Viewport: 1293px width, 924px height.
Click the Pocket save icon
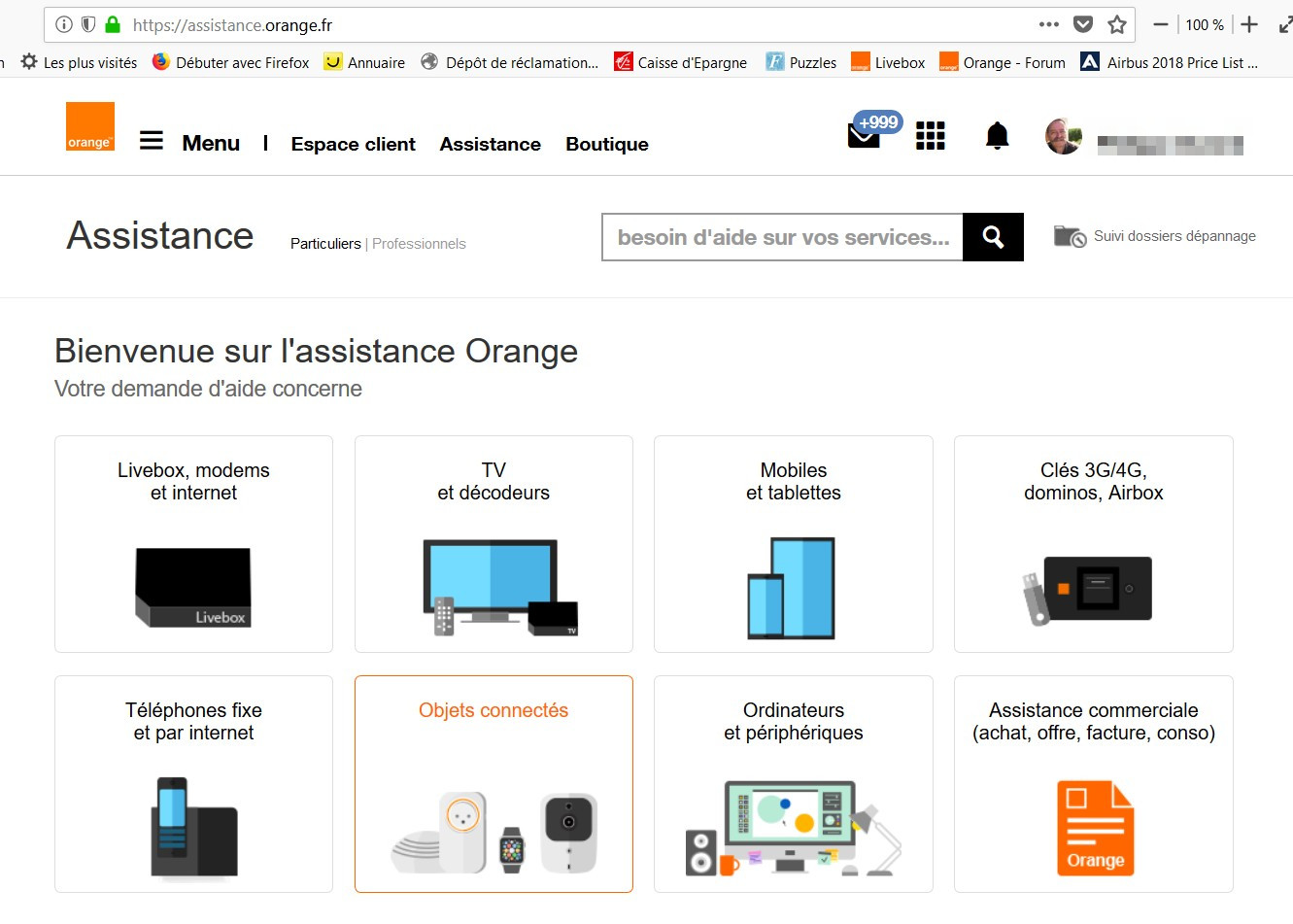click(x=1083, y=25)
